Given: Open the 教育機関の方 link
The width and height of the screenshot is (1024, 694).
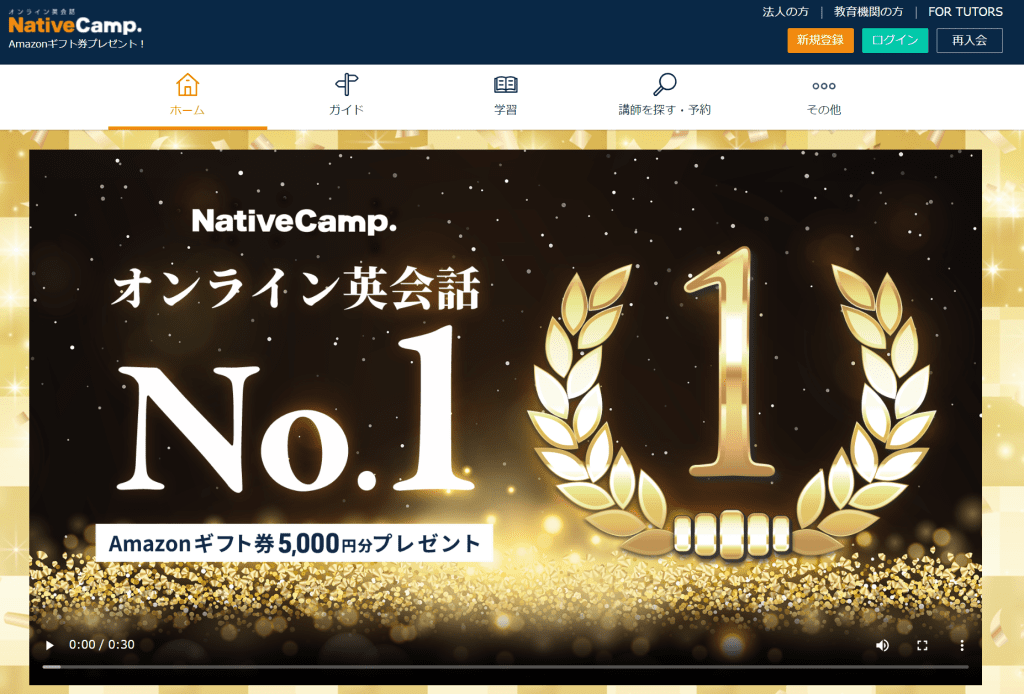Looking at the screenshot, I should tap(869, 12).
